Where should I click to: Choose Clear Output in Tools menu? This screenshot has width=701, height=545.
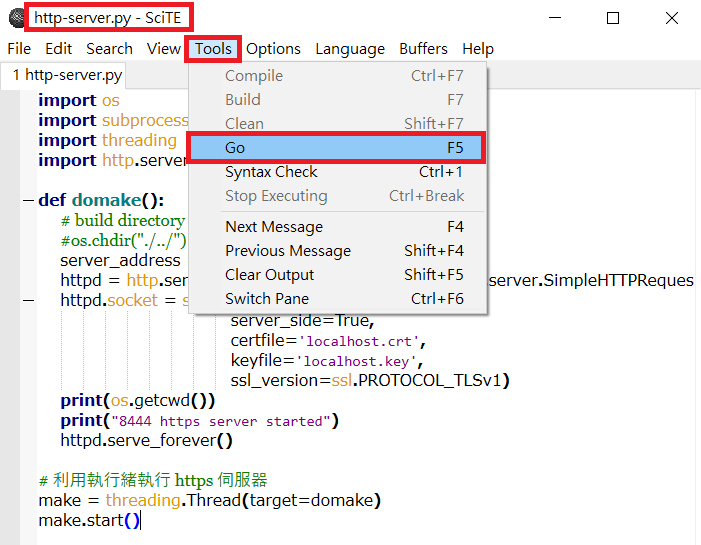tap(336, 275)
